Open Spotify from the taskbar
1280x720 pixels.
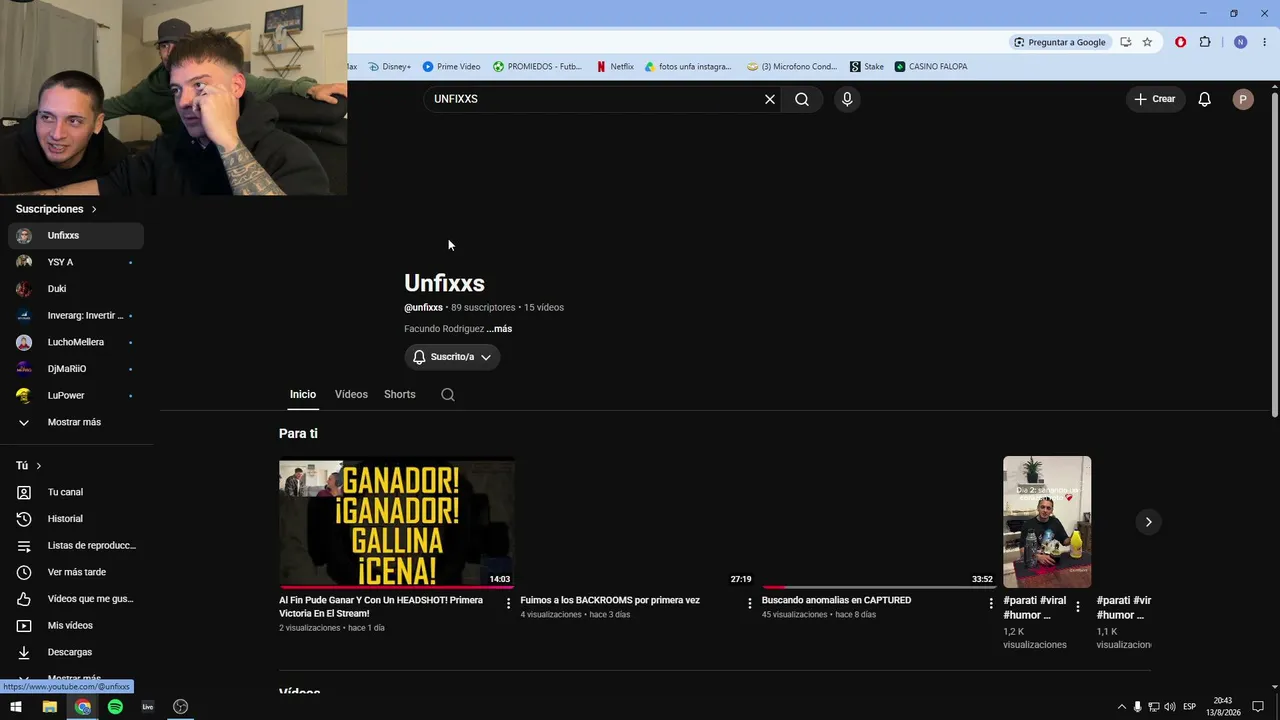pos(115,707)
